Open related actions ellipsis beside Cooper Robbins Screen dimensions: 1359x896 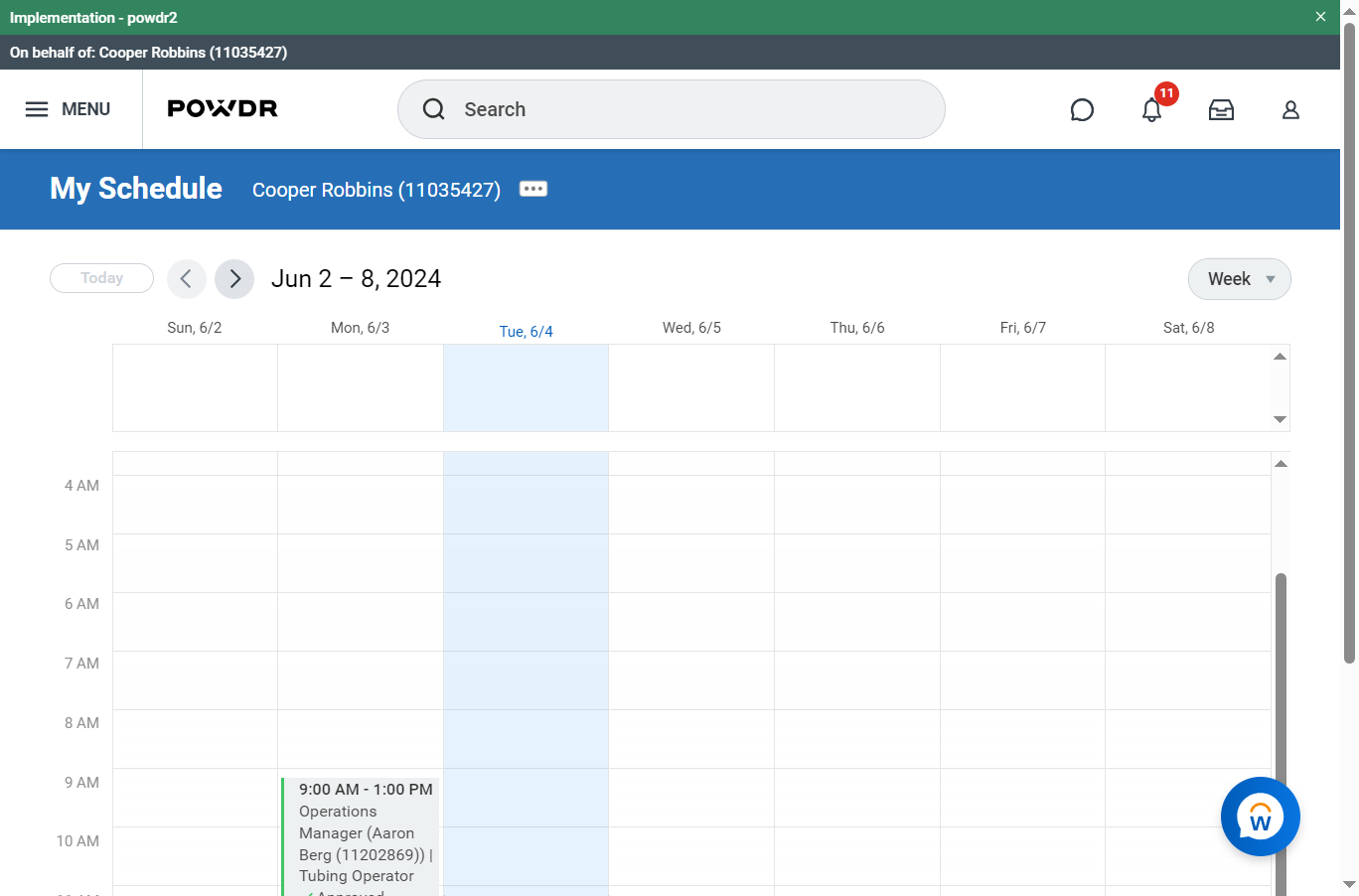[533, 189]
